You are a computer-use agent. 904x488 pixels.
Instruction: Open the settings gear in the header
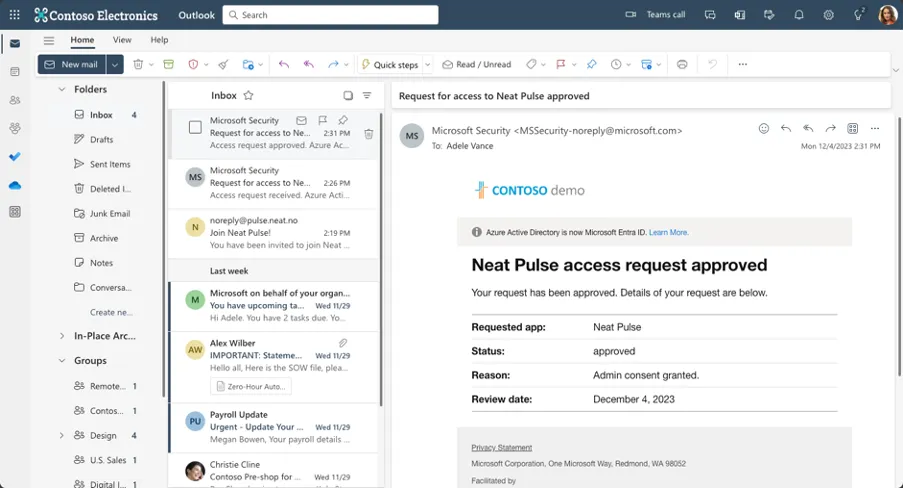pos(828,15)
